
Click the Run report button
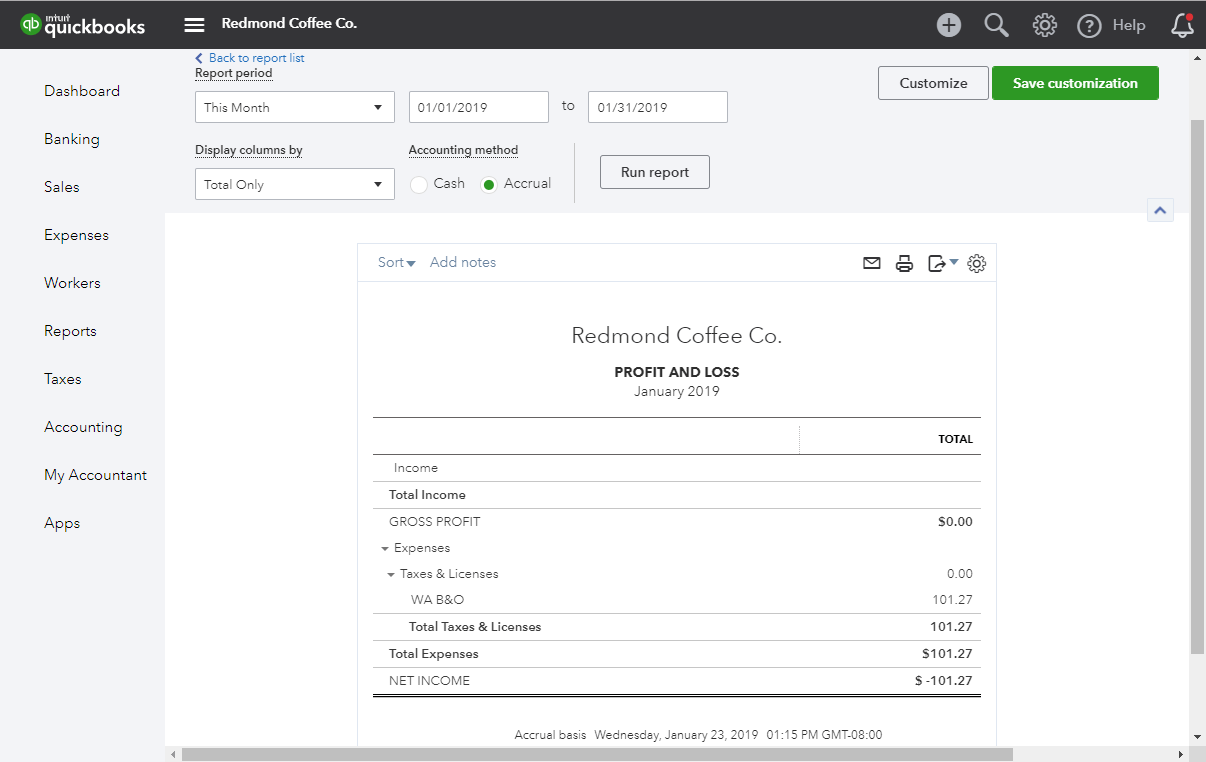(654, 172)
